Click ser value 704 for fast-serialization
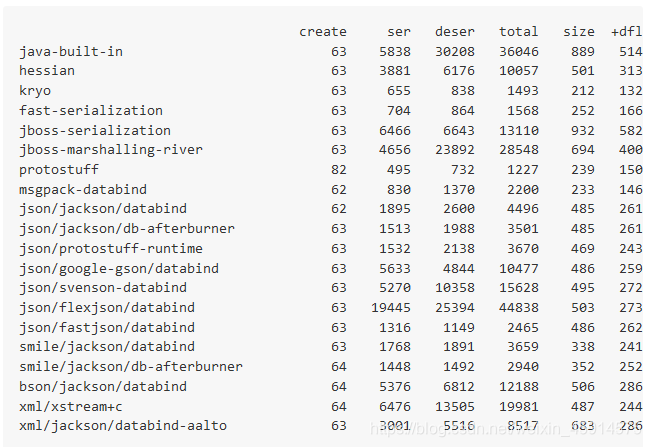This screenshot has height=447, width=651. pyautogui.click(x=399, y=111)
